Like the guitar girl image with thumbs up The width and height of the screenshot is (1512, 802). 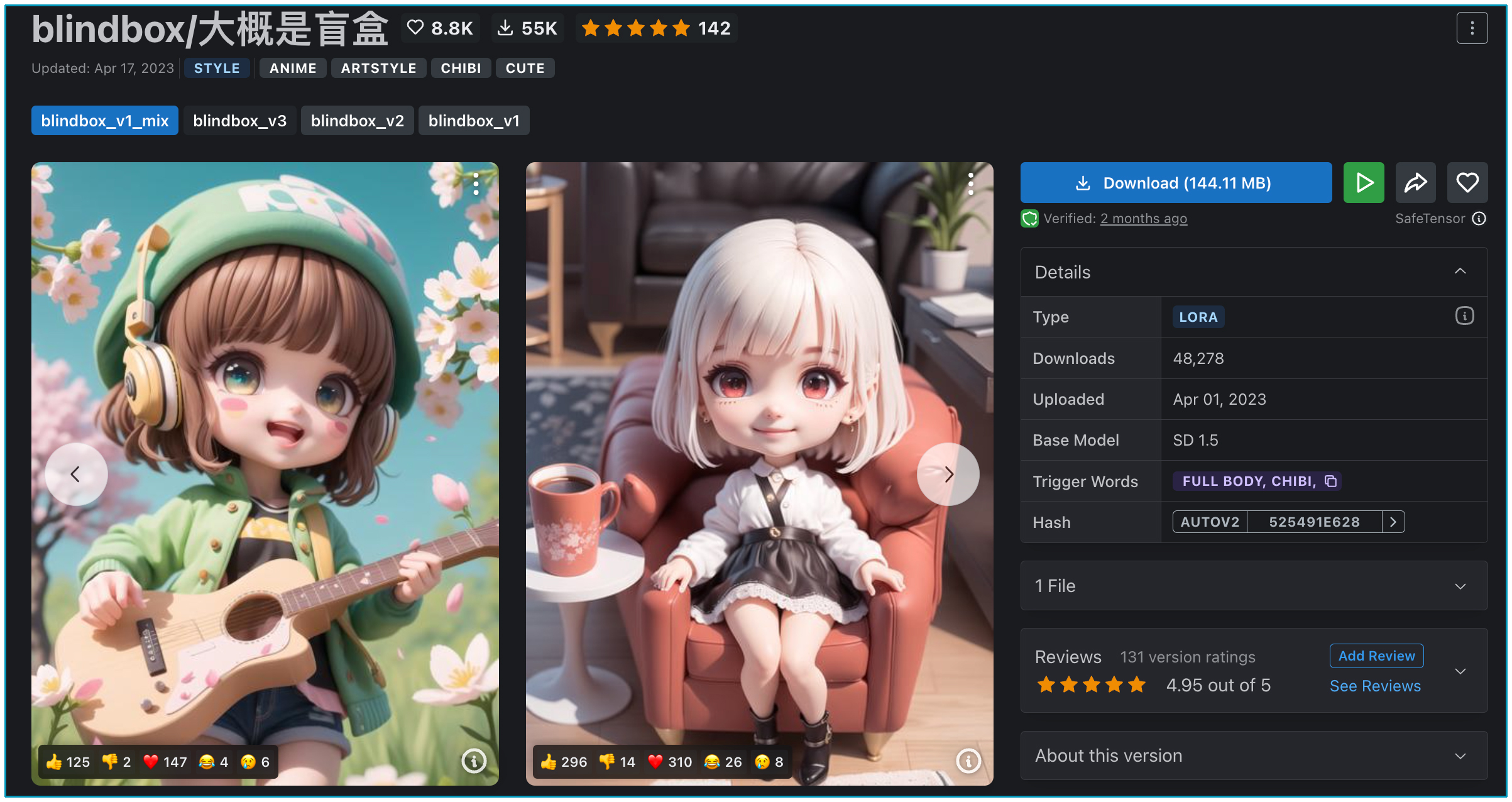(x=67, y=762)
